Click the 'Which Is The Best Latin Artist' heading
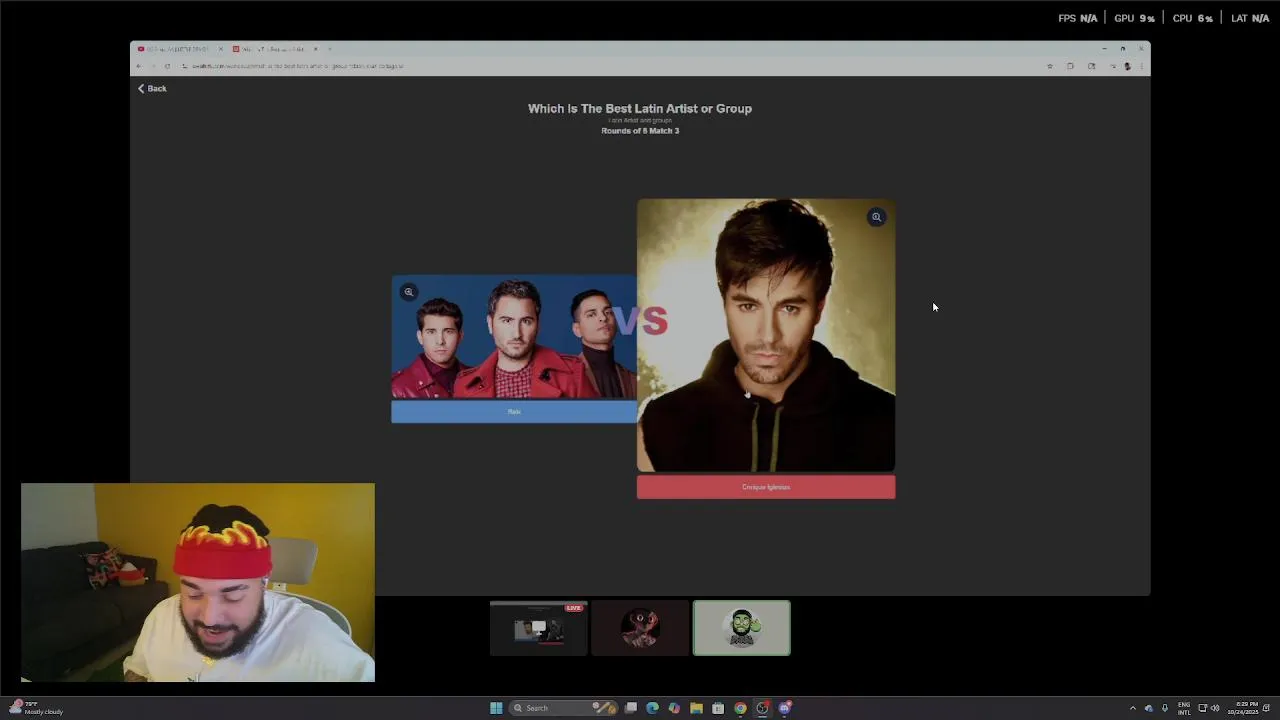The height and width of the screenshot is (720, 1280). click(640, 108)
